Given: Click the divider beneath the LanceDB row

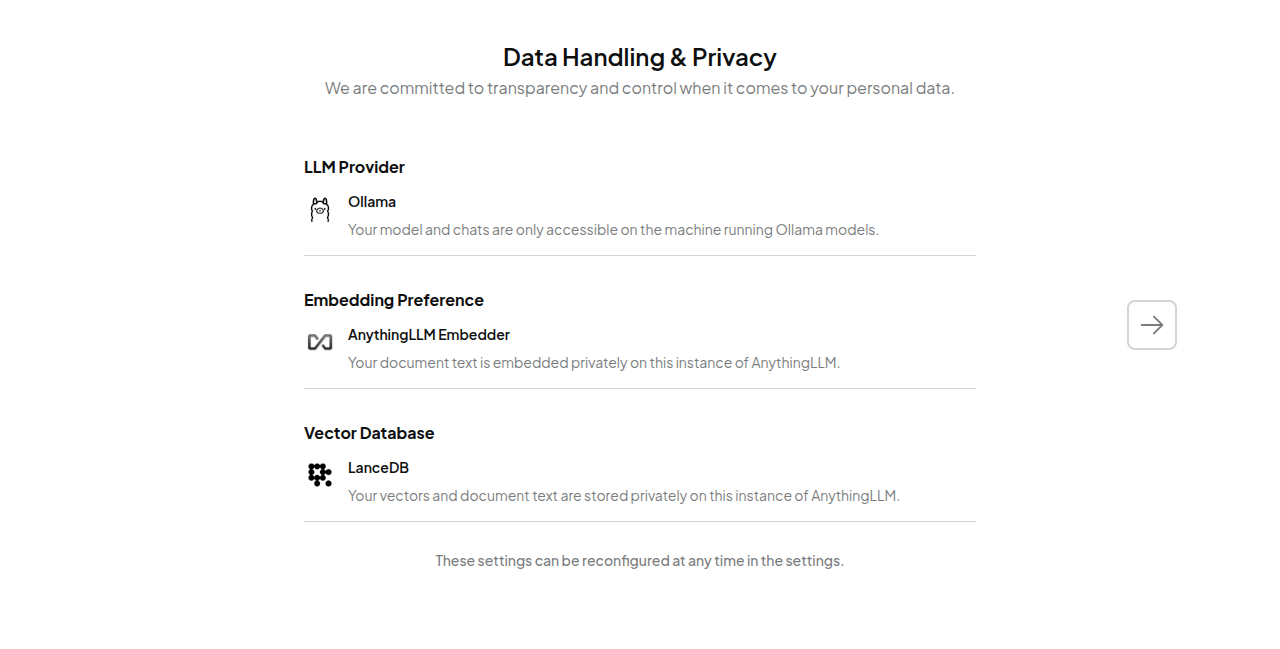Looking at the screenshot, I should pos(639,521).
